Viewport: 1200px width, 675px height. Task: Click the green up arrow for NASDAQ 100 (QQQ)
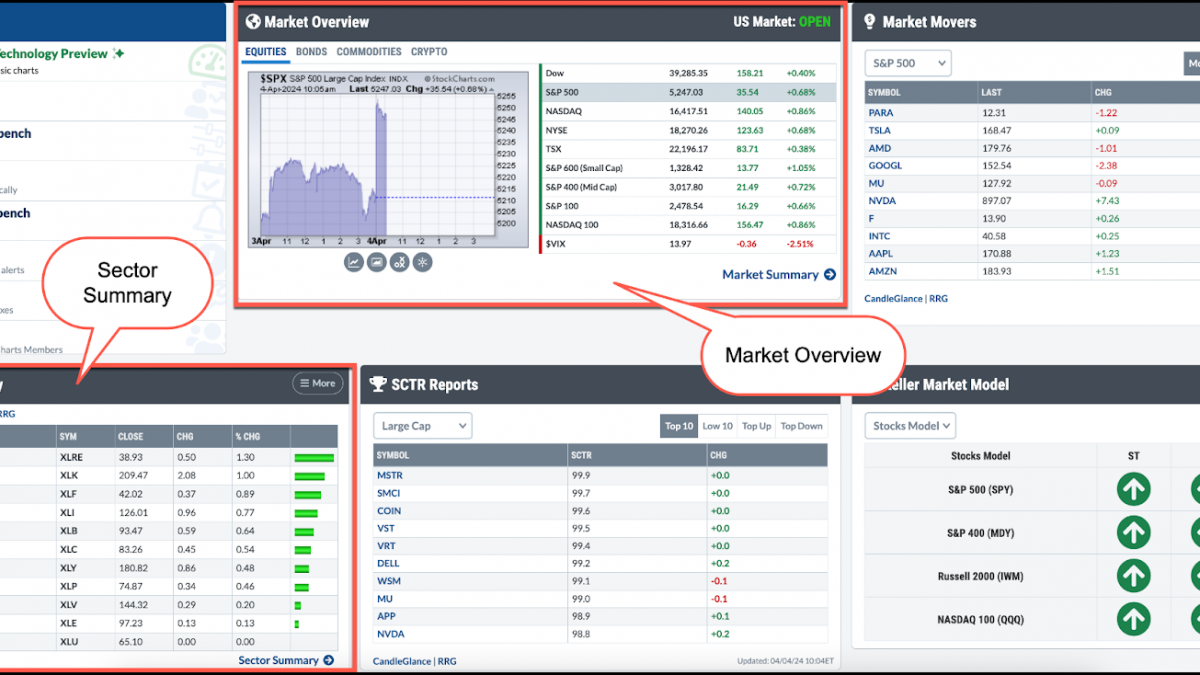coord(1133,619)
